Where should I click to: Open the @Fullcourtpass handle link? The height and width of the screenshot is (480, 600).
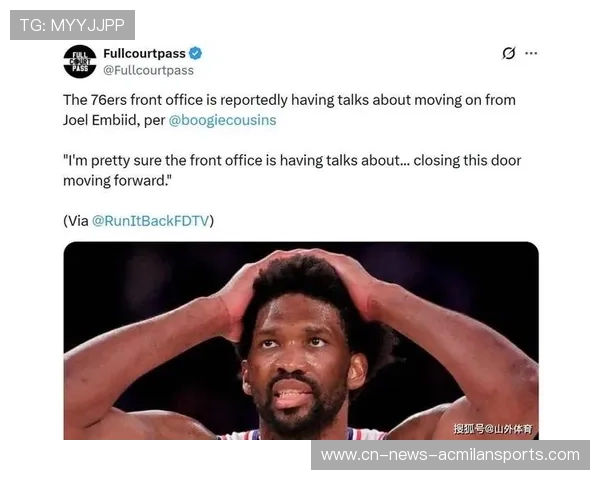click(148, 70)
